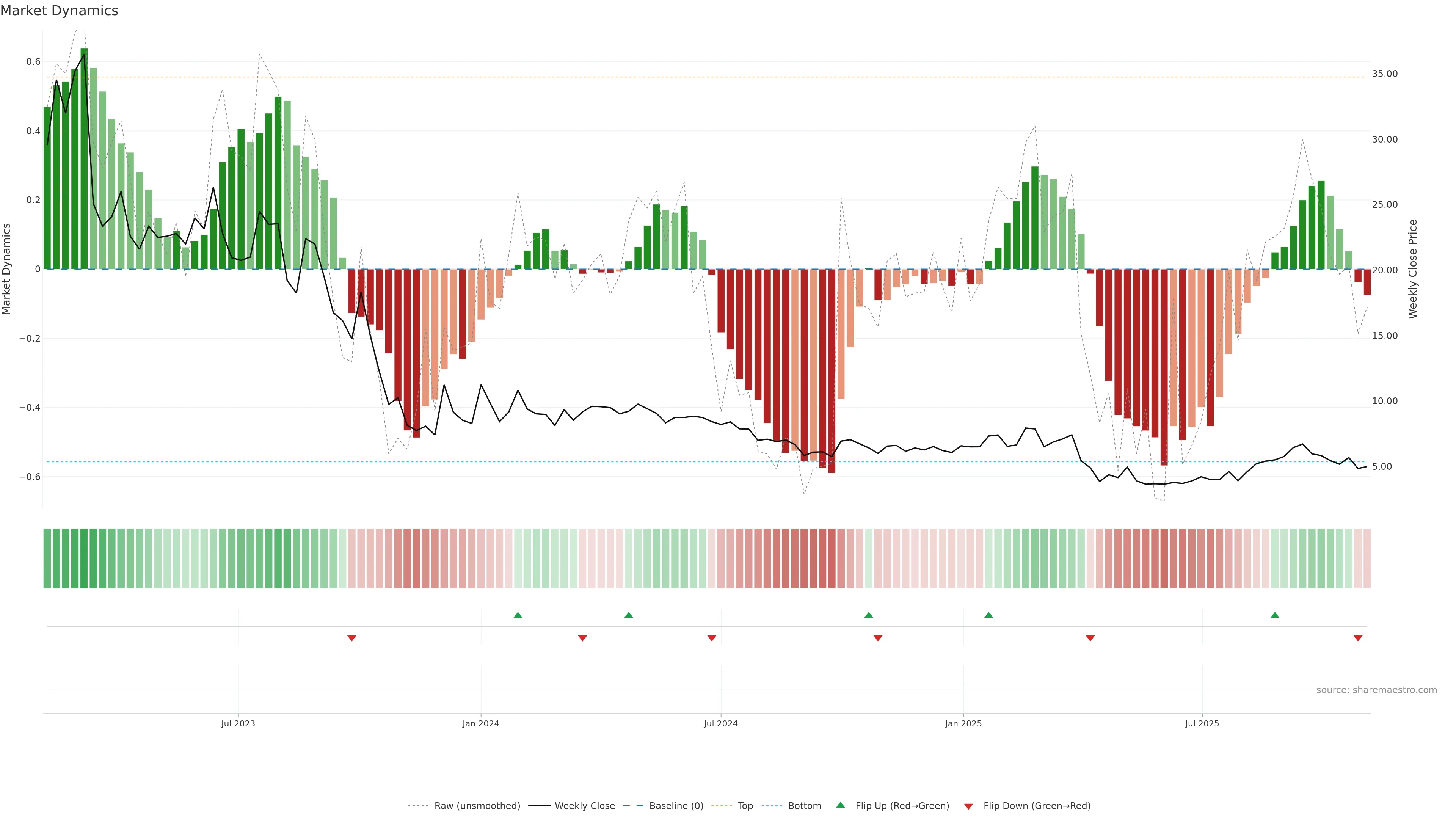Image resolution: width=1456 pixels, height=819 pixels.
Task: Click the Weekly Close Price axis title
Action: [1412, 269]
